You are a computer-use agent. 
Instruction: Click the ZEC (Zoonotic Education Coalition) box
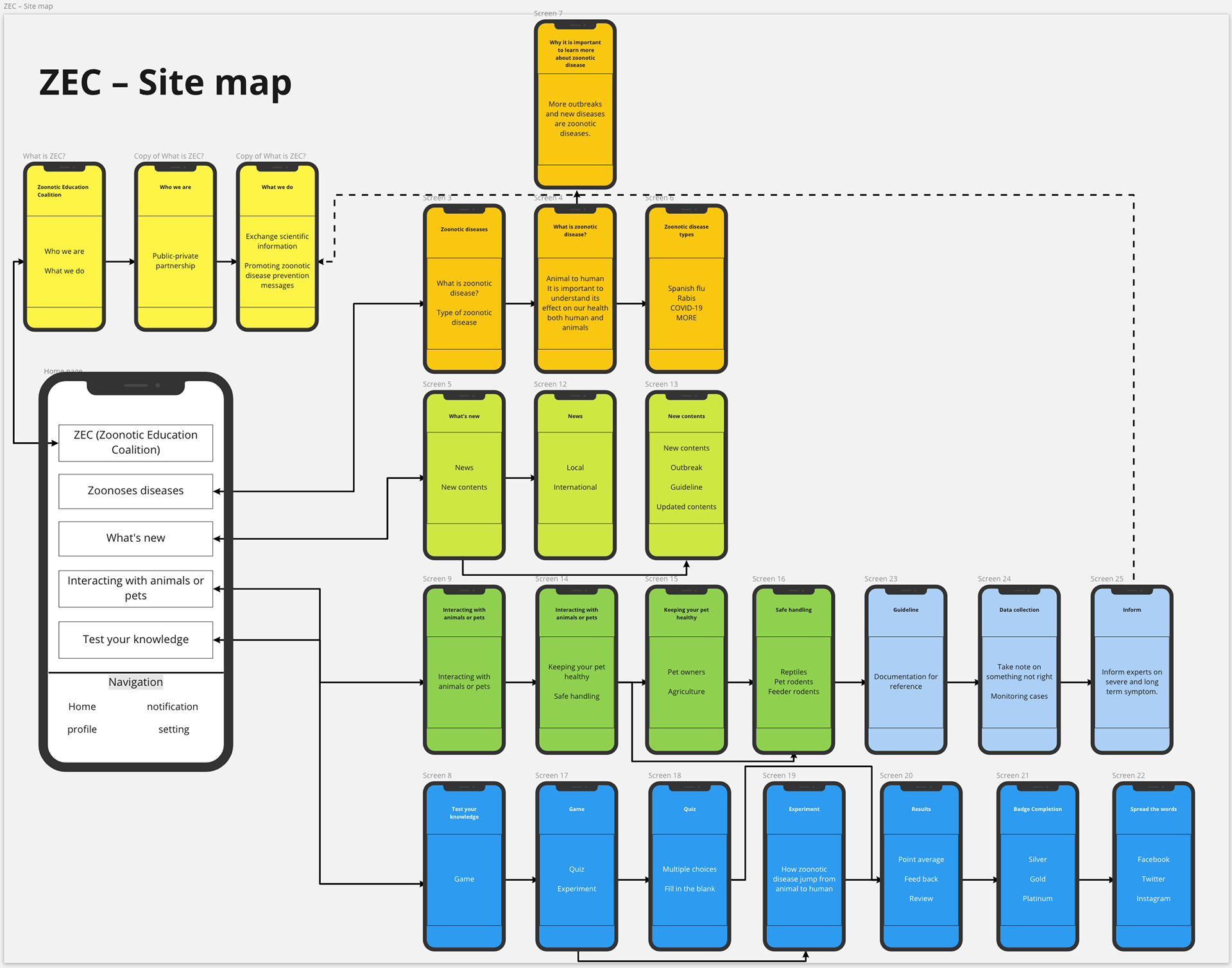135,443
